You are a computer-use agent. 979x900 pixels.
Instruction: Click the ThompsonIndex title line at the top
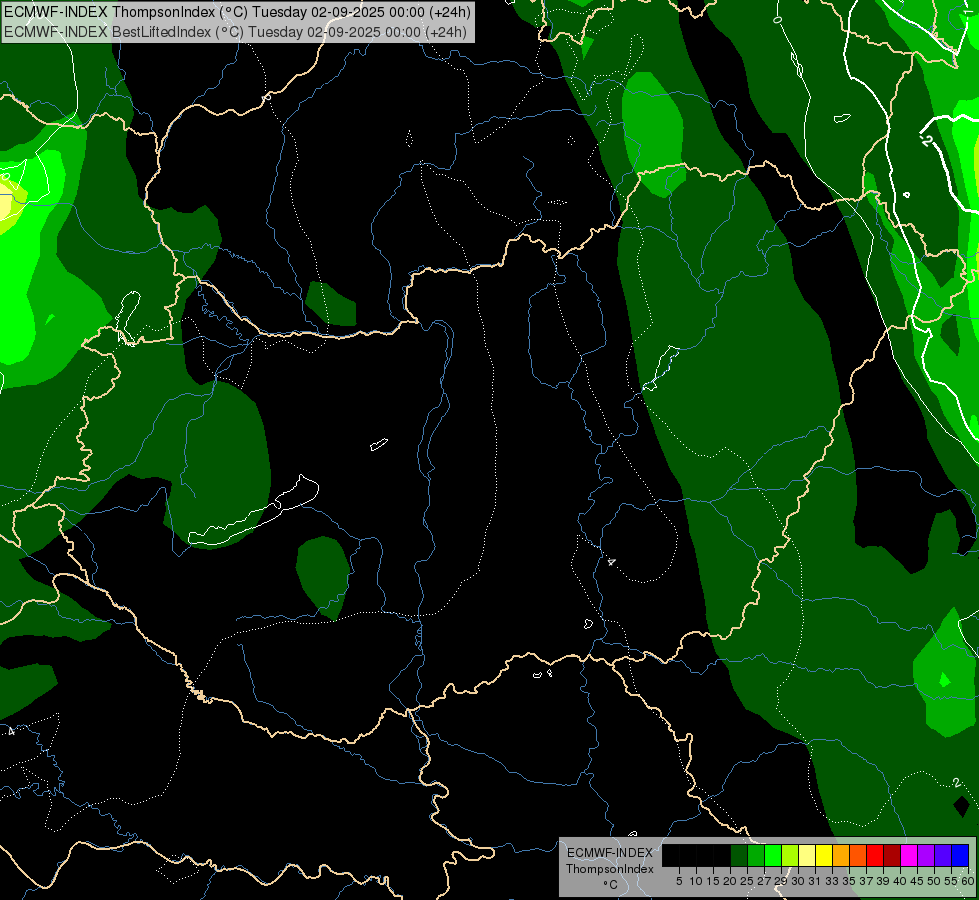tap(237, 12)
